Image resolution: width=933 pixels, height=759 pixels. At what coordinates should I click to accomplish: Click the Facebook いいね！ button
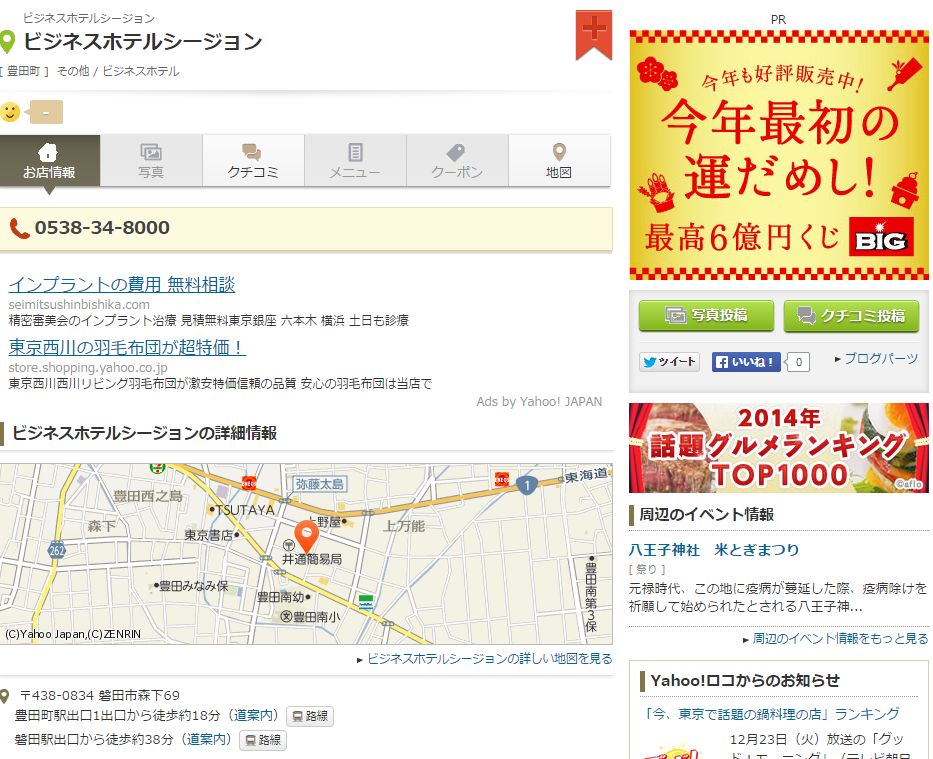746,362
